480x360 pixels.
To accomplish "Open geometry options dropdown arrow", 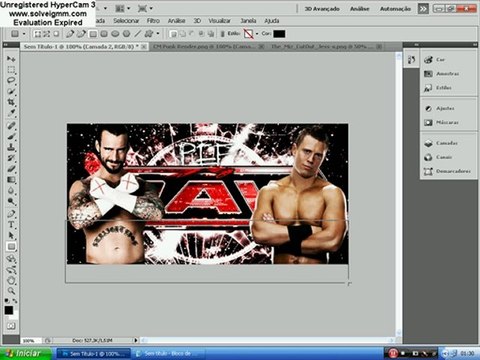I will tap(158, 34).
